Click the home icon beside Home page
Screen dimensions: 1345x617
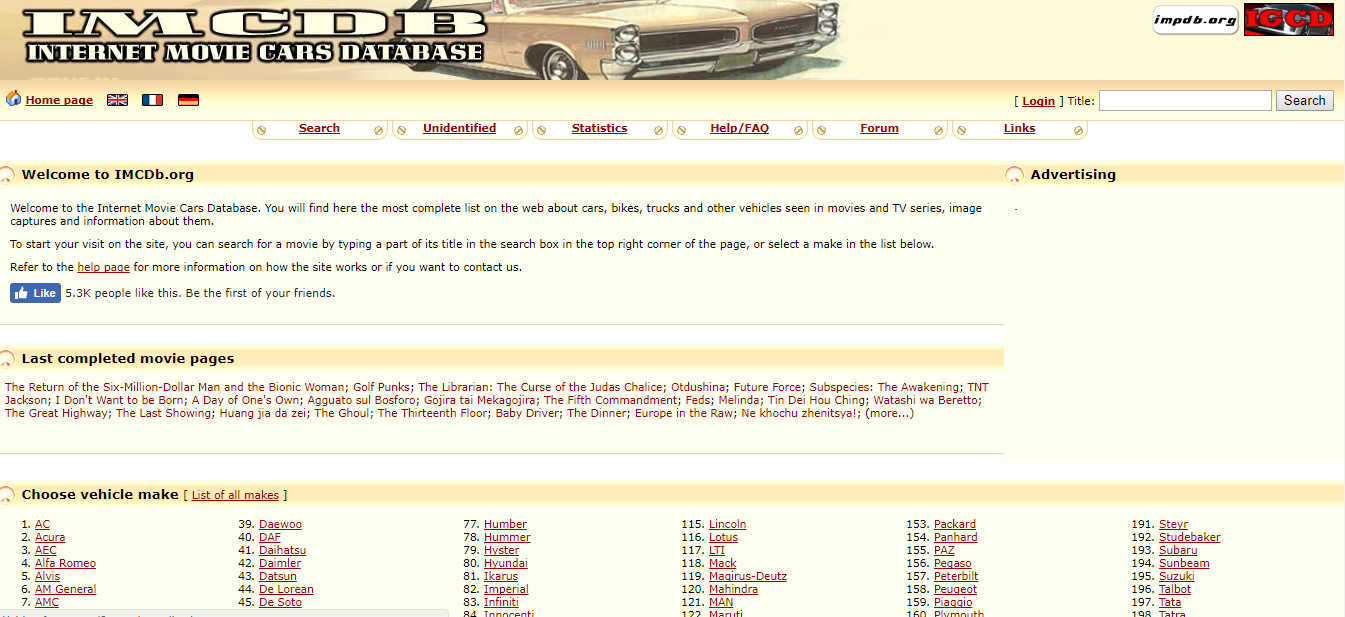click(14, 99)
